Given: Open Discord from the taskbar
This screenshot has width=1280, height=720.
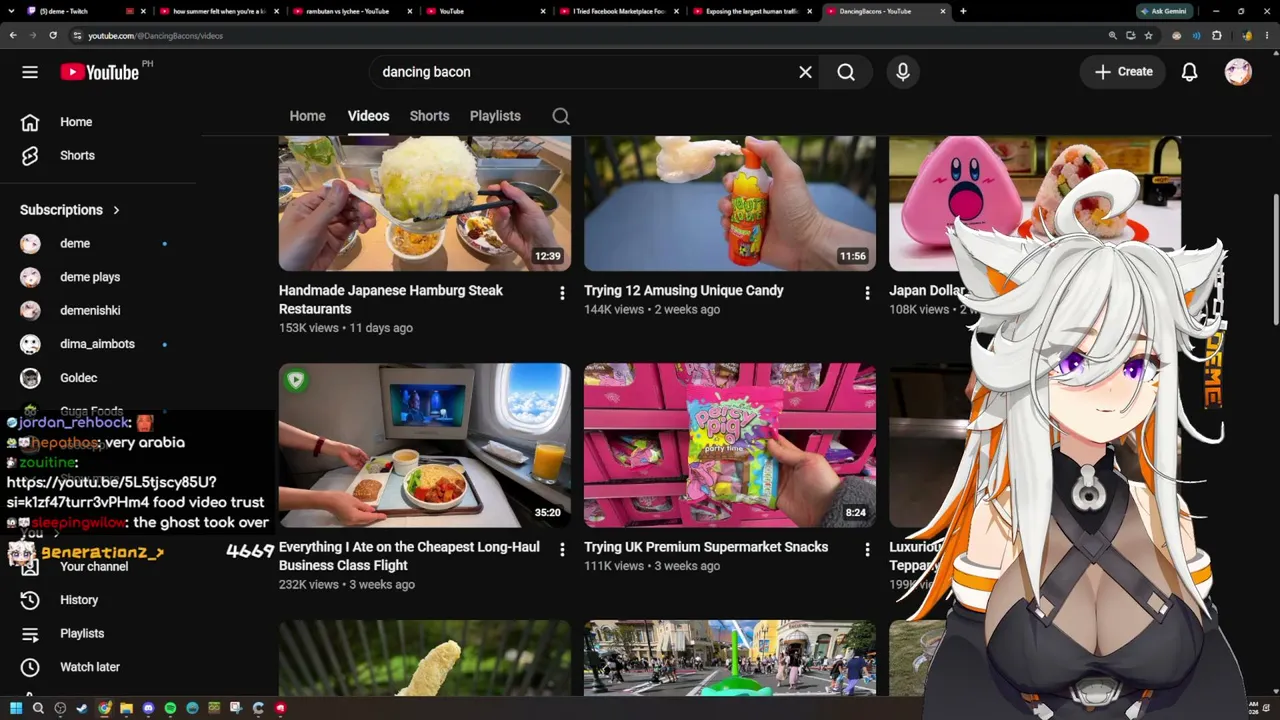Looking at the screenshot, I should pyautogui.click(x=148, y=708).
